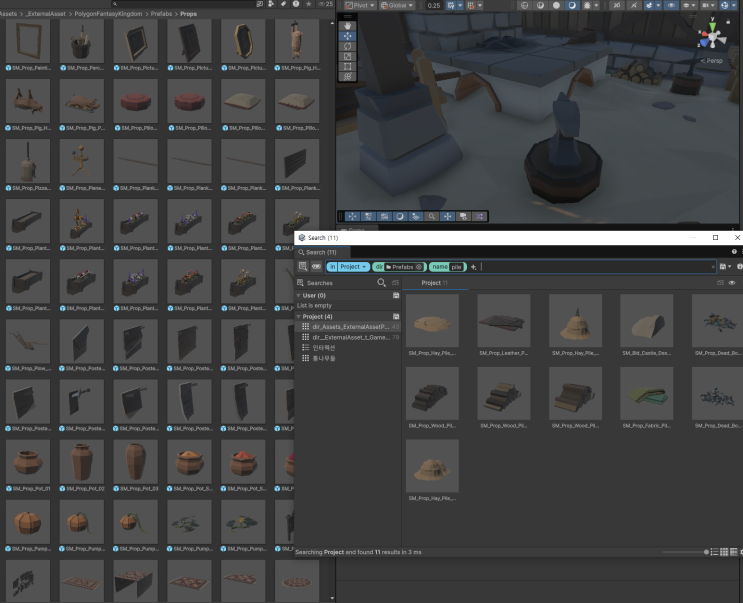The image size is (743, 603).
Task: Clear the search field with X icon
Action: click(x=713, y=267)
